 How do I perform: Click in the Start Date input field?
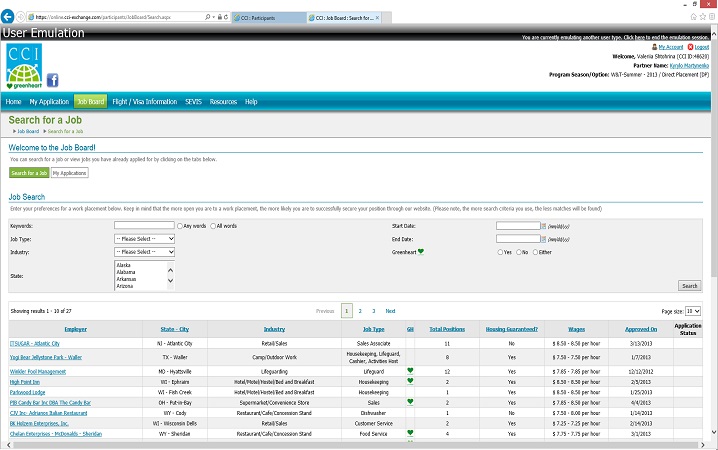tap(518, 226)
